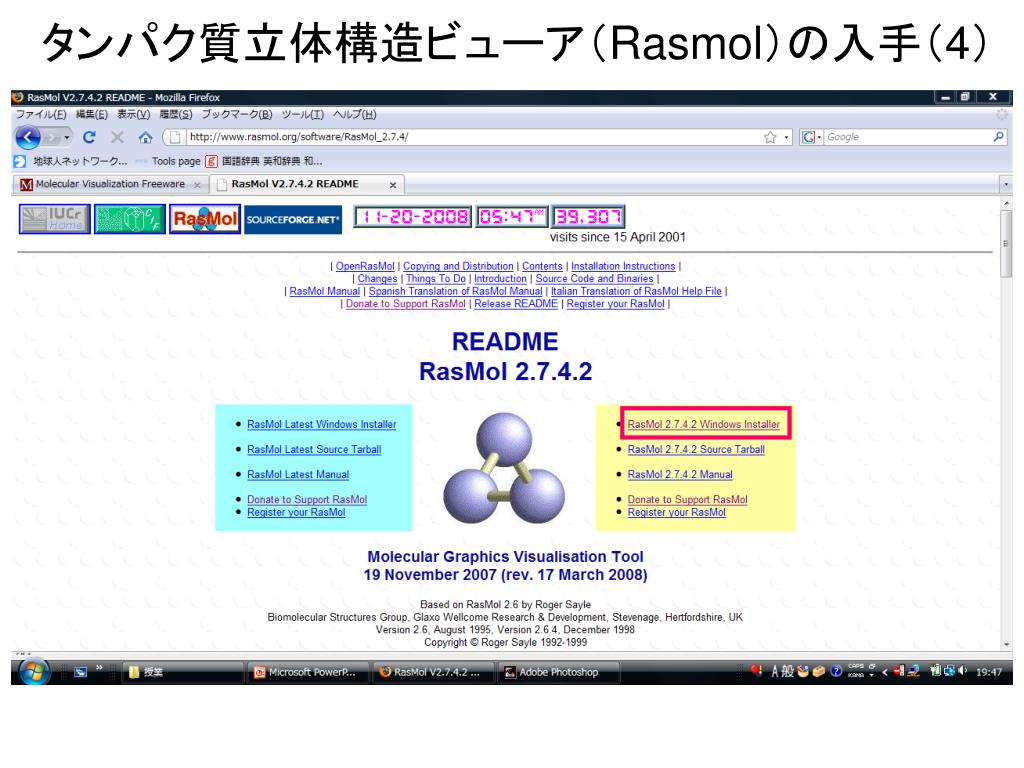
Task: Open the Things To Do link
Action: click(x=436, y=279)
